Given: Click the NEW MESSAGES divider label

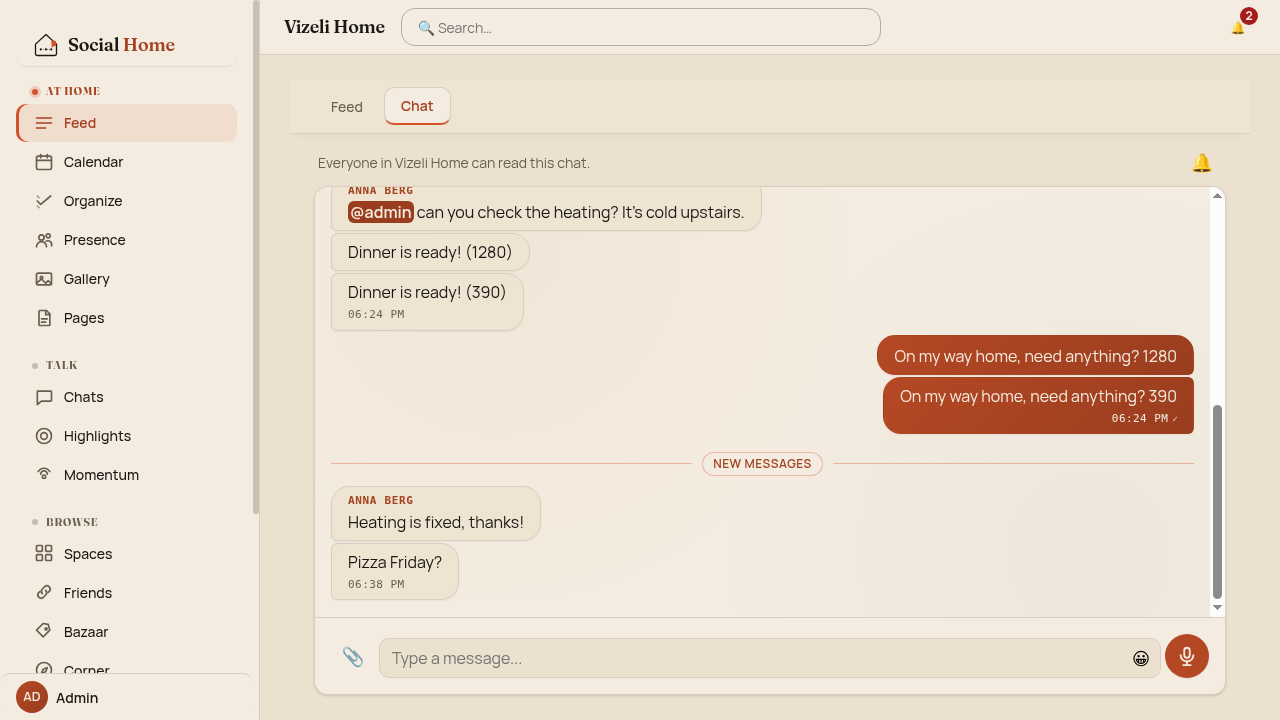Looking at the screenshot, I should pos(762,464).
